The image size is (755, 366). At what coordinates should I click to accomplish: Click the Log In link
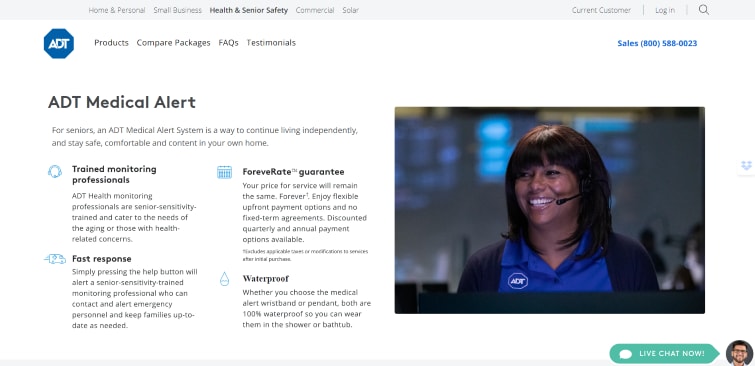(x=665, y=10)
